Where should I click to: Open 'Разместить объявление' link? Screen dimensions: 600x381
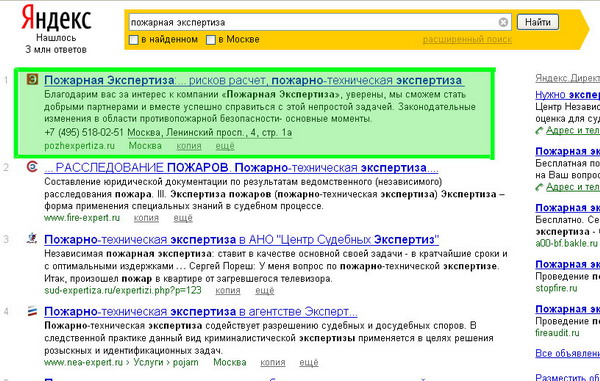[x=567, y=377]
